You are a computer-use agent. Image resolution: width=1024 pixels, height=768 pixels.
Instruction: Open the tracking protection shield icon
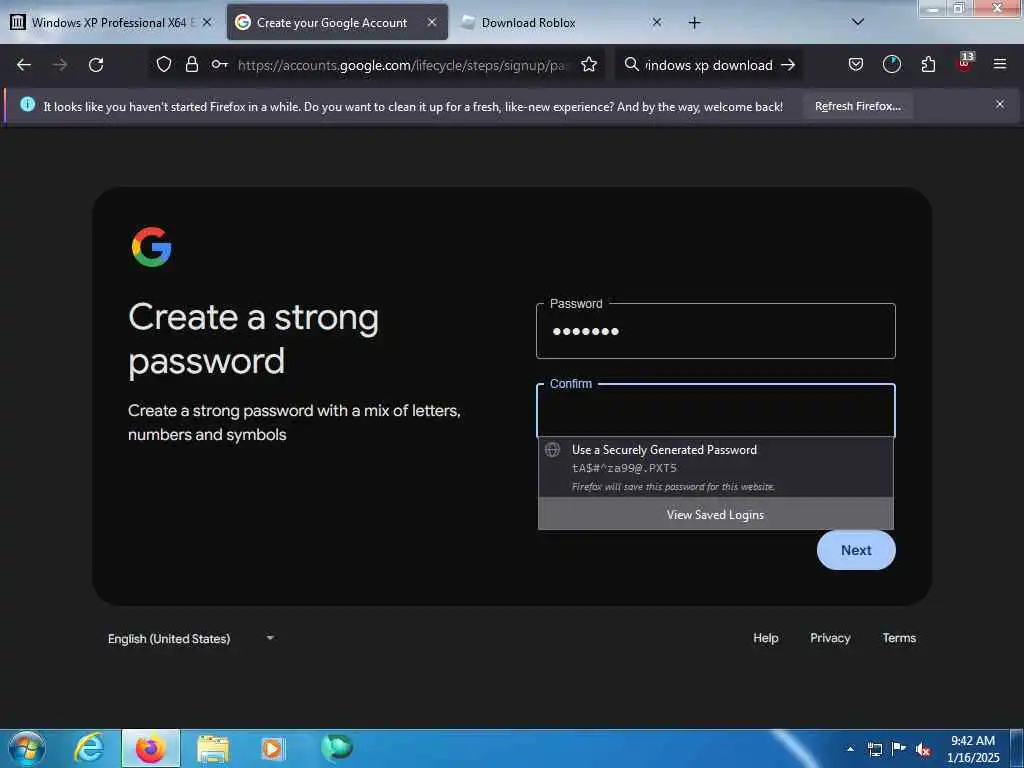coord(164,65)
